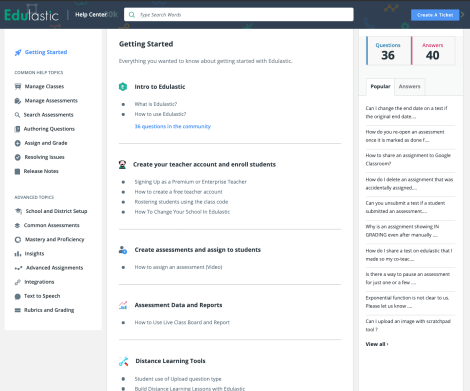
Task: Click in the search words field
Action: (x=239, y=15)
